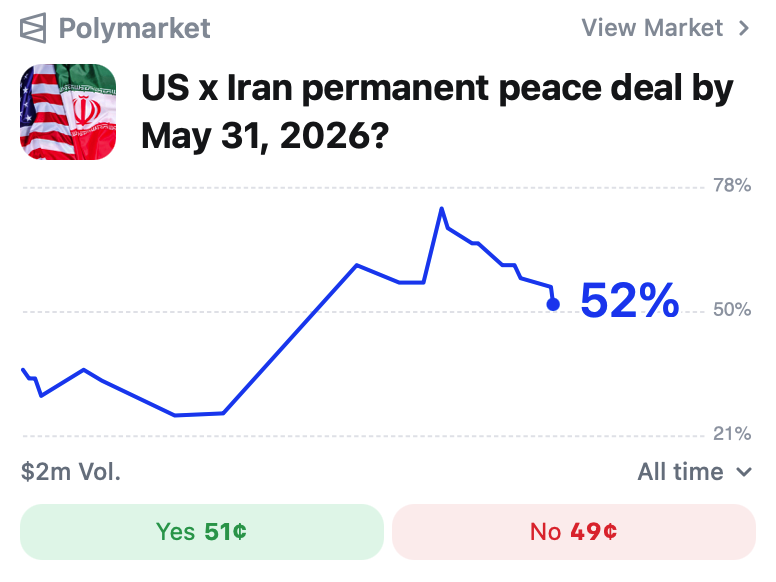Click the leftmost starting point of the chart line

point(23,370)
